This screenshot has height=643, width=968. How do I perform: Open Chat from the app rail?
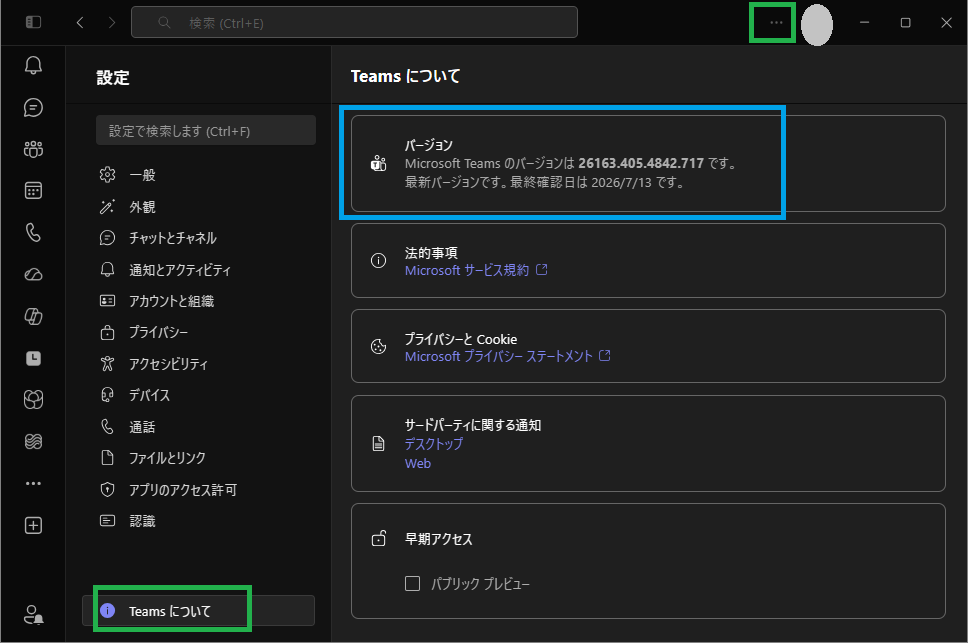click(33, 107)
